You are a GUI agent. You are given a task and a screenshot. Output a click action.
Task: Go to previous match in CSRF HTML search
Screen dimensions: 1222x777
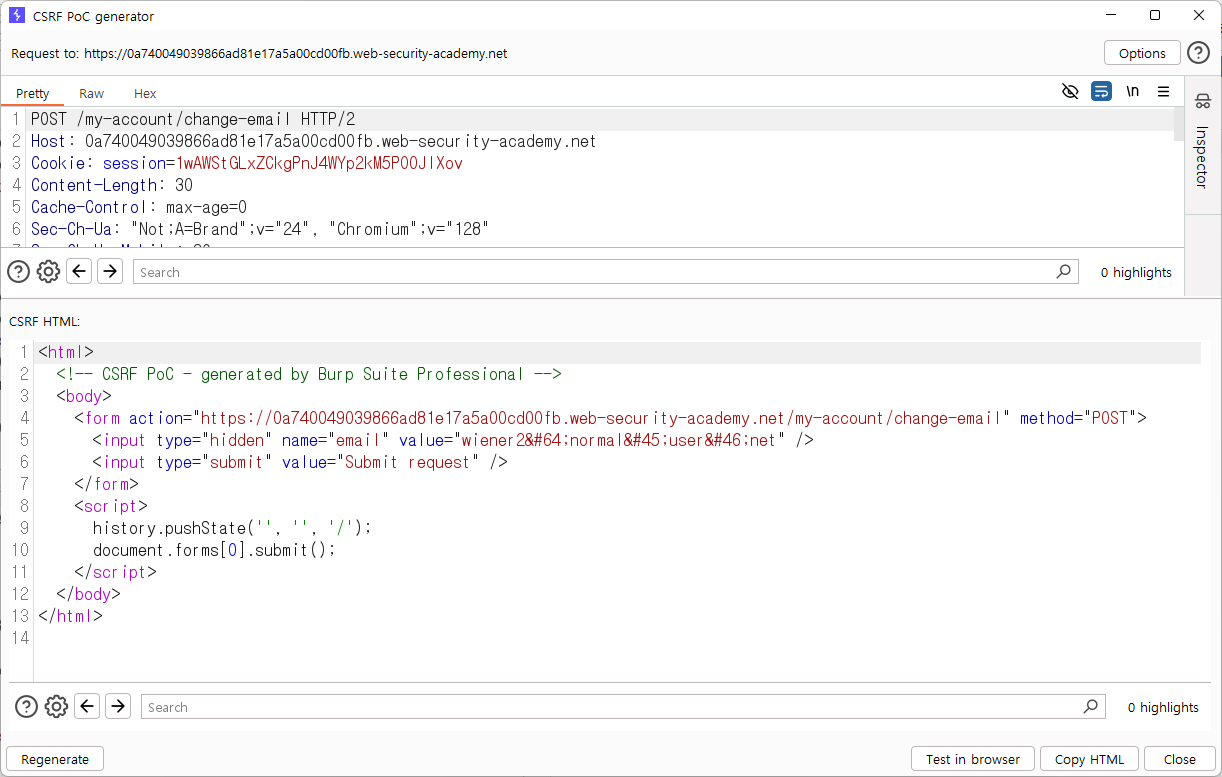point(88,706)
